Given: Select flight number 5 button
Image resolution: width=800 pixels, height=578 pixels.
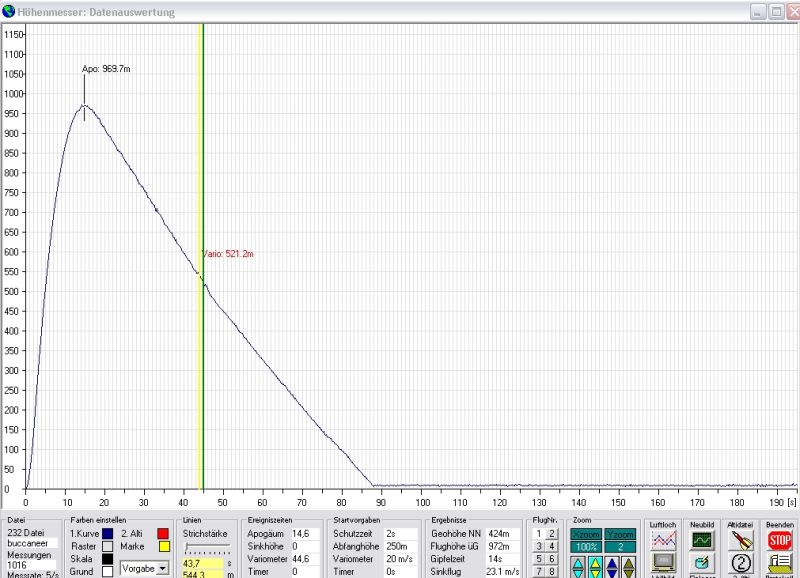Looking at the screenshot, I should point(538,559).
